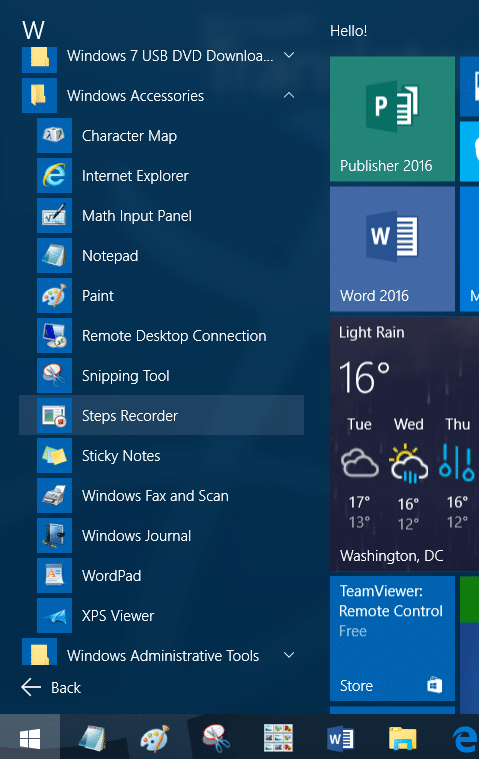Select the Character Map label
The height and width of the screenshot is (759, 479).
pyautogui.click(x=129, y=136)
